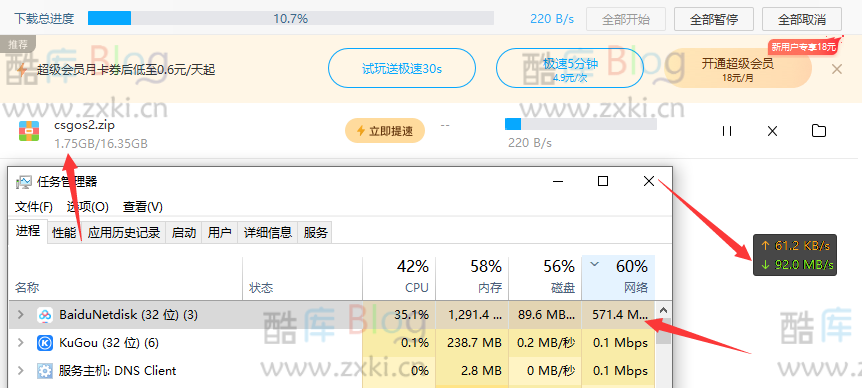This screenshot has height=388, width=862.
Task: Click the csgos2.zip file name
Action: pos(84,125)
